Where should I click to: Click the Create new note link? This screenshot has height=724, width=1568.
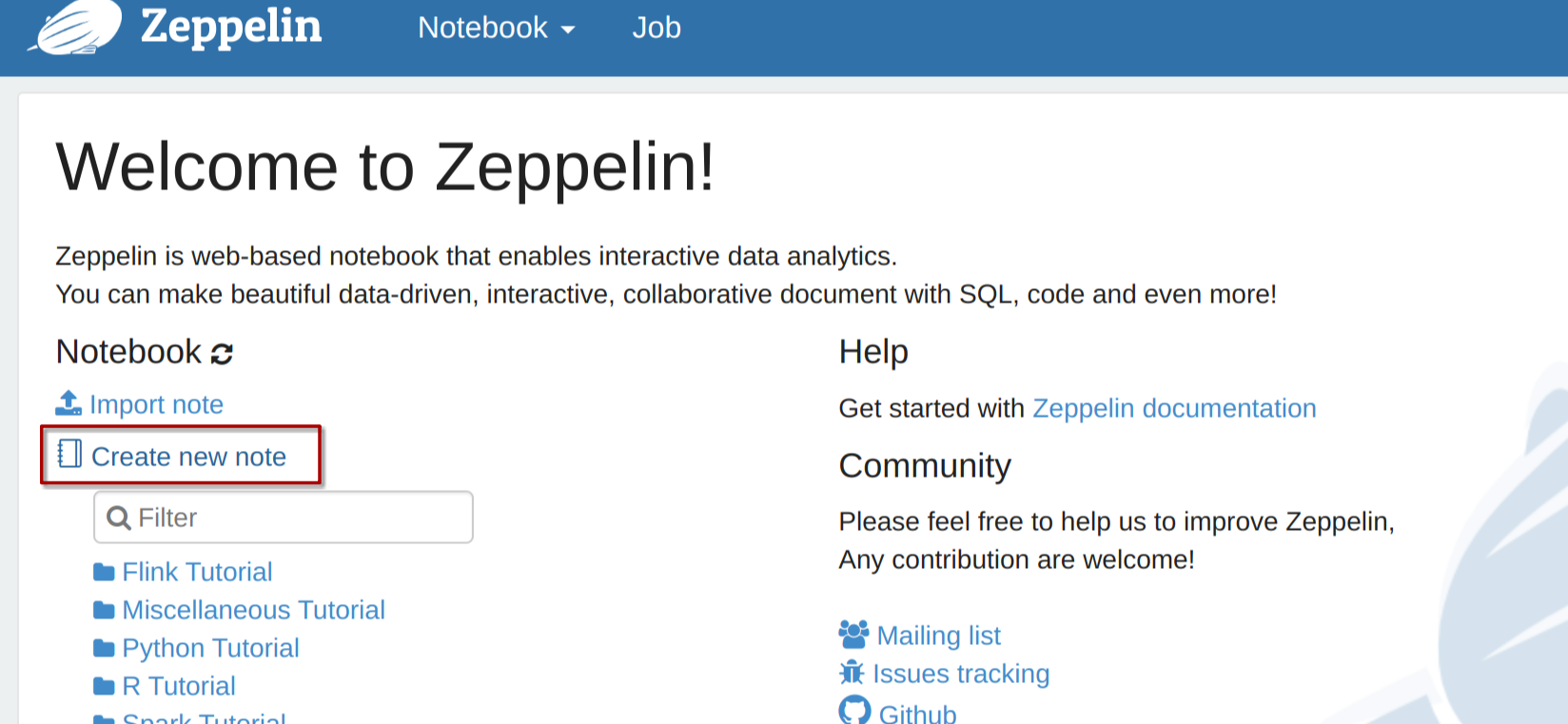pos(188,457)
